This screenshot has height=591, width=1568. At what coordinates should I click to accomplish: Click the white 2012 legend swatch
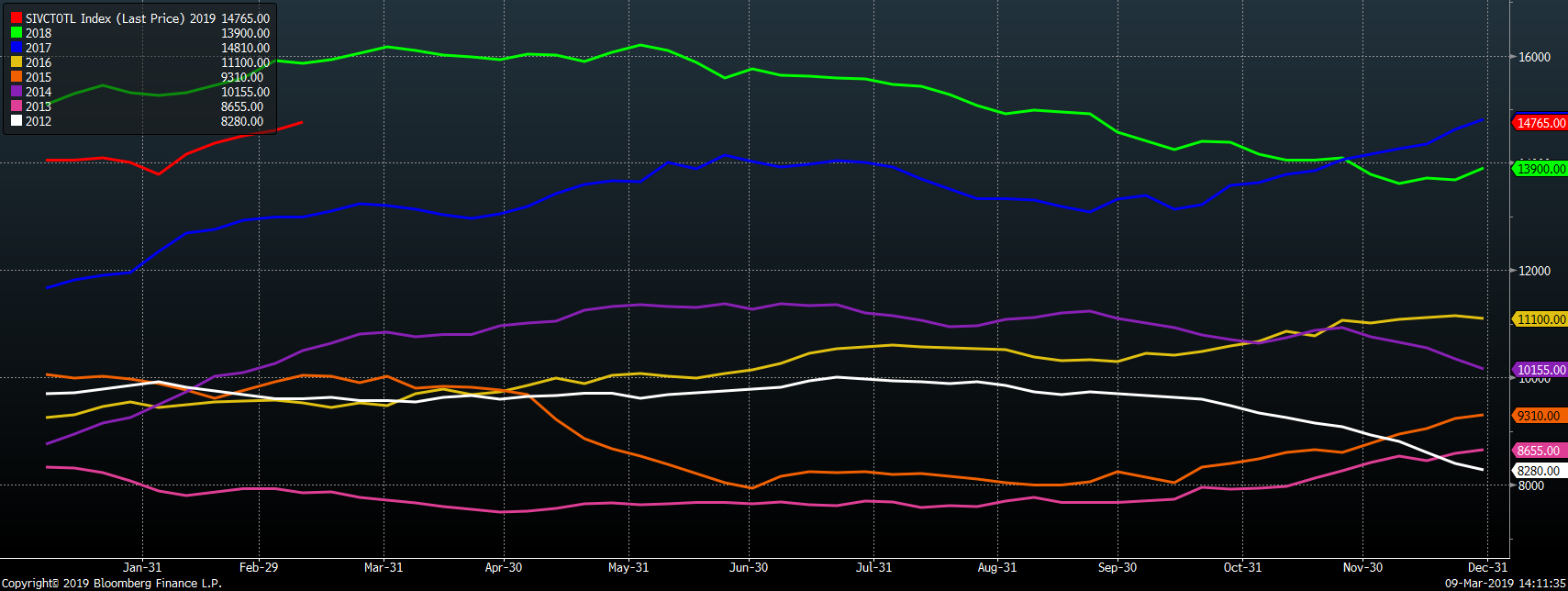tap(16, 121)
